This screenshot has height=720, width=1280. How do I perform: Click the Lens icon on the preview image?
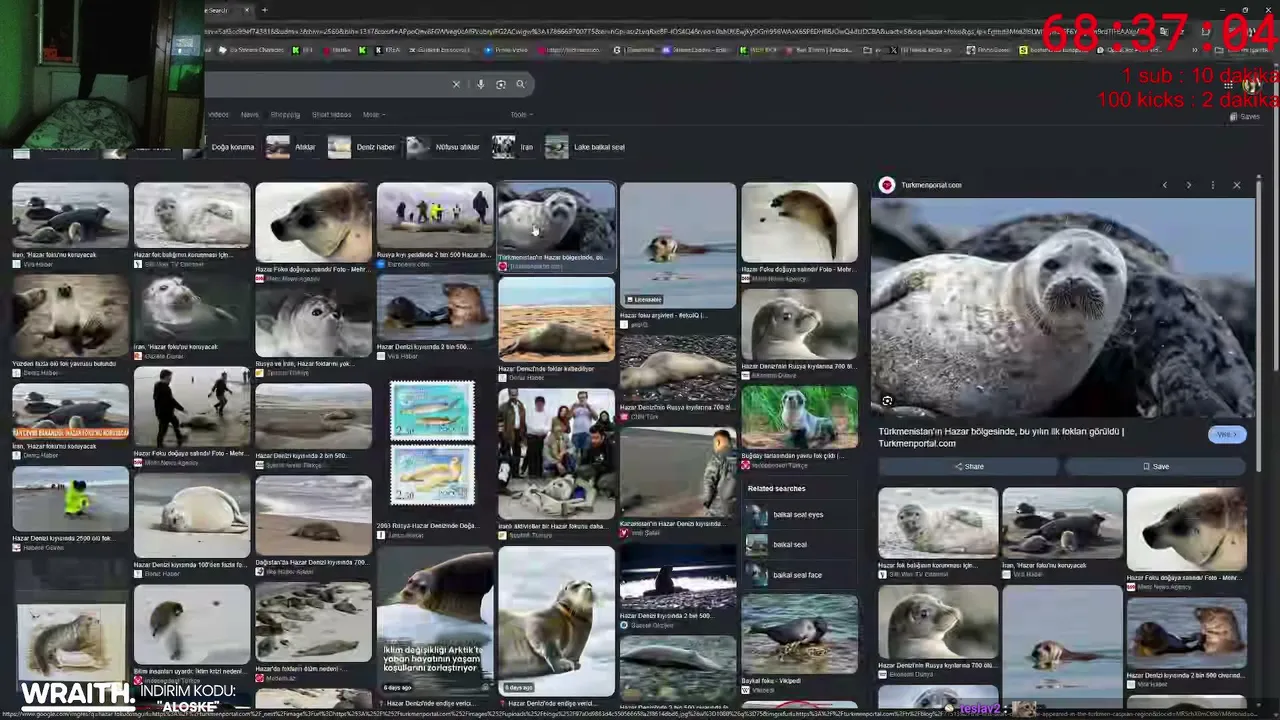pyautogui.click(x=887, y=401)
